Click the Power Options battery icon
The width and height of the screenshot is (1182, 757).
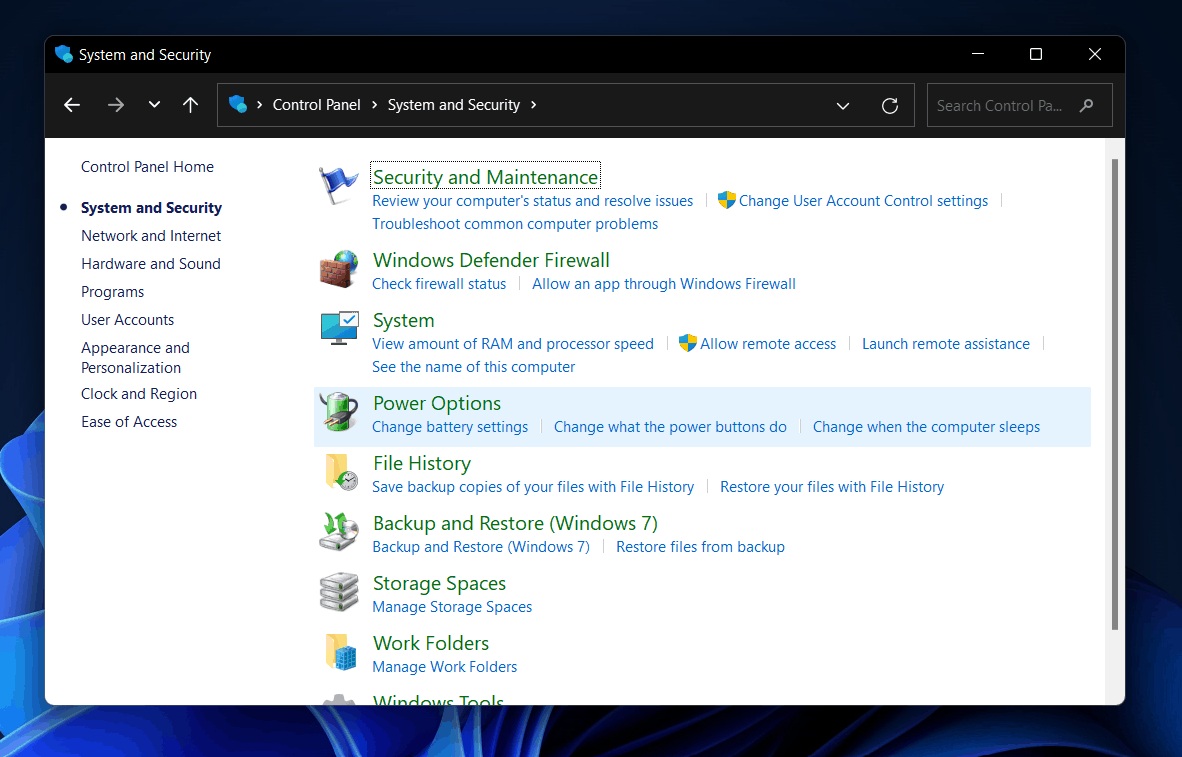(338, 411)
